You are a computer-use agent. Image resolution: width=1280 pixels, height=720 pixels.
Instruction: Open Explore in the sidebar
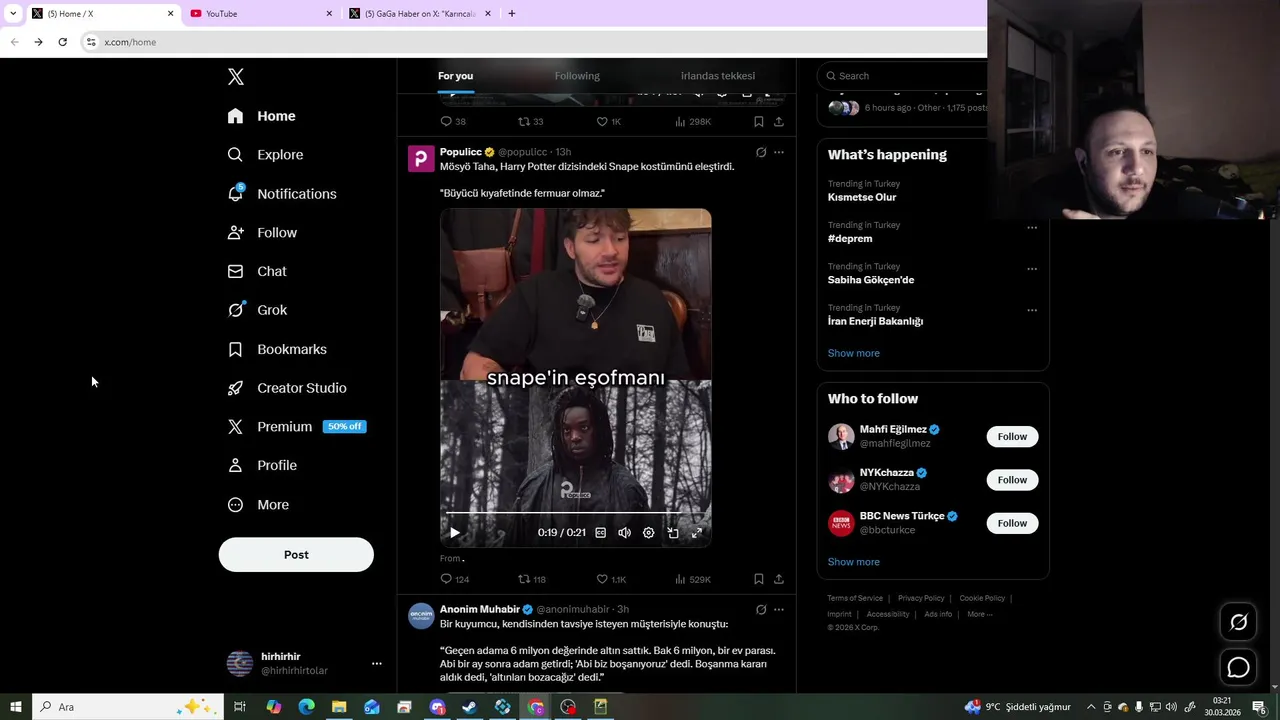tap(265, 155)
